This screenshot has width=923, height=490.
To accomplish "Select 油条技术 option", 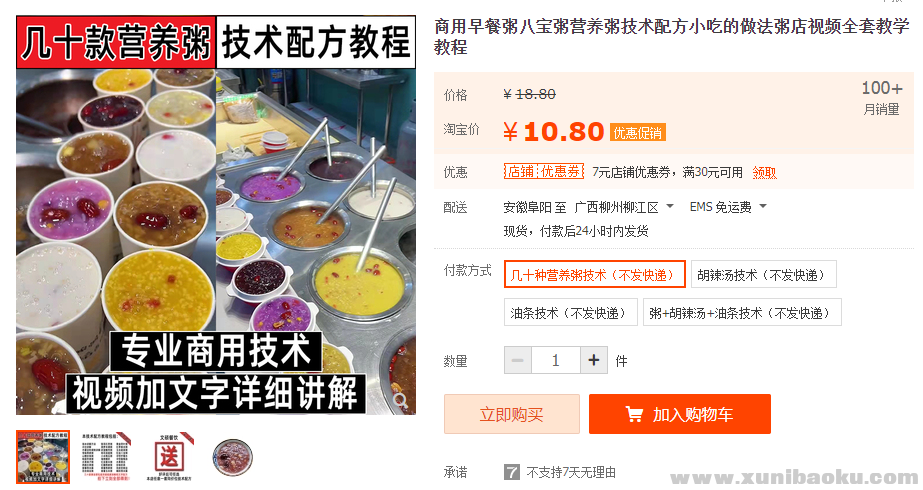I will coord(570,312).
